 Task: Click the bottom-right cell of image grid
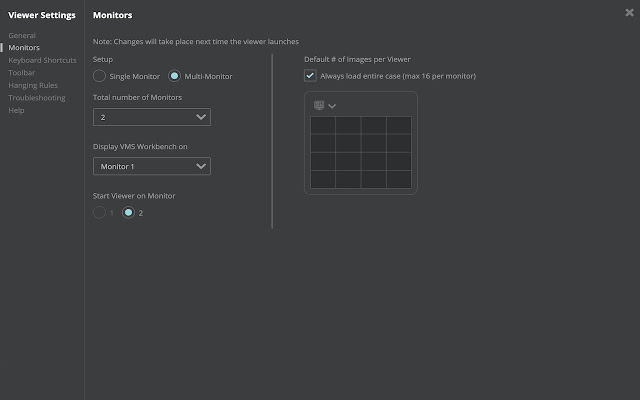coord(399,179)
